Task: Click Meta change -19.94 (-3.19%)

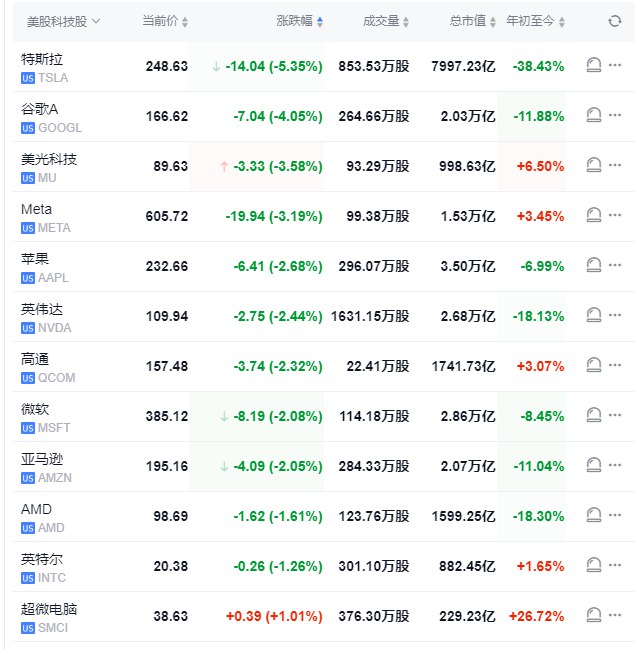Action: coord(274,216)
